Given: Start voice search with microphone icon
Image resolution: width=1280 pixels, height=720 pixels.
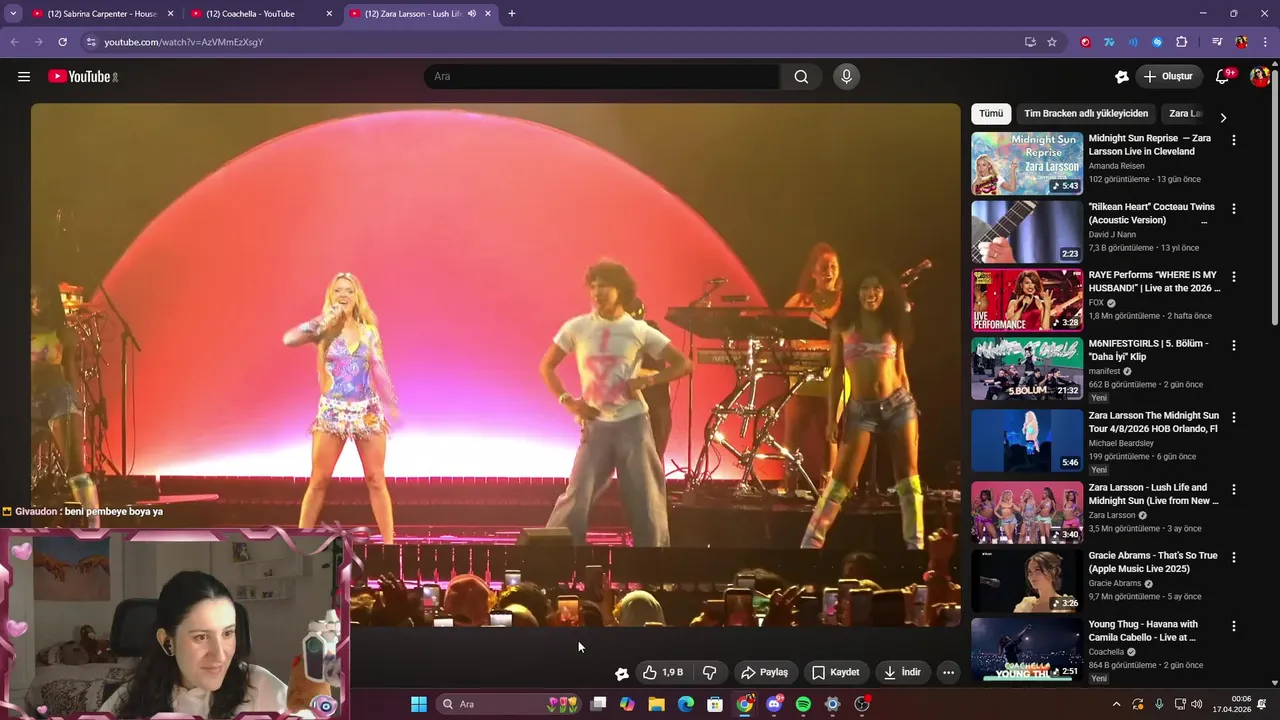Looking at the screenshot, I should coord(846,77).
